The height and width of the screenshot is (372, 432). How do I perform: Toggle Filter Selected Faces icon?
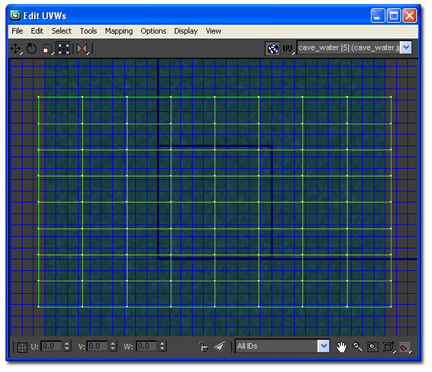(219, 347)
